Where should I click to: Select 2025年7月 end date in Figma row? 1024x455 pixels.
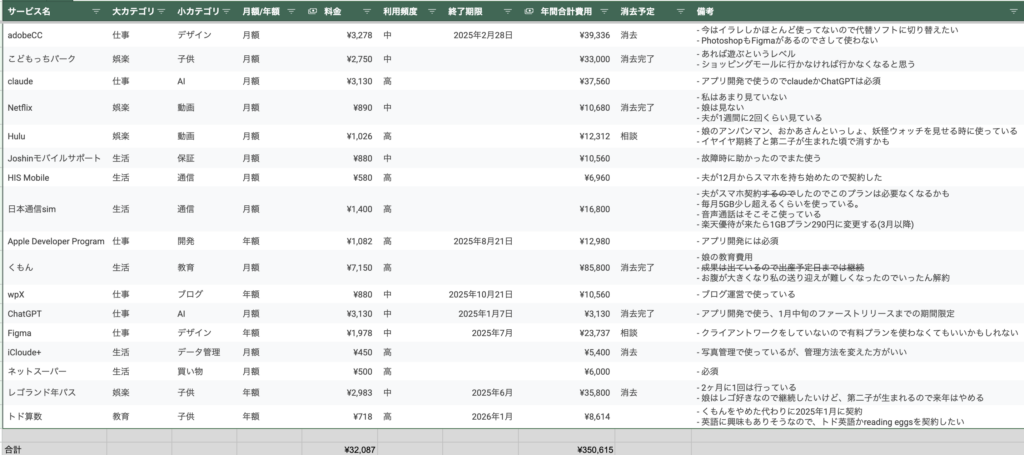coord(481,333)
